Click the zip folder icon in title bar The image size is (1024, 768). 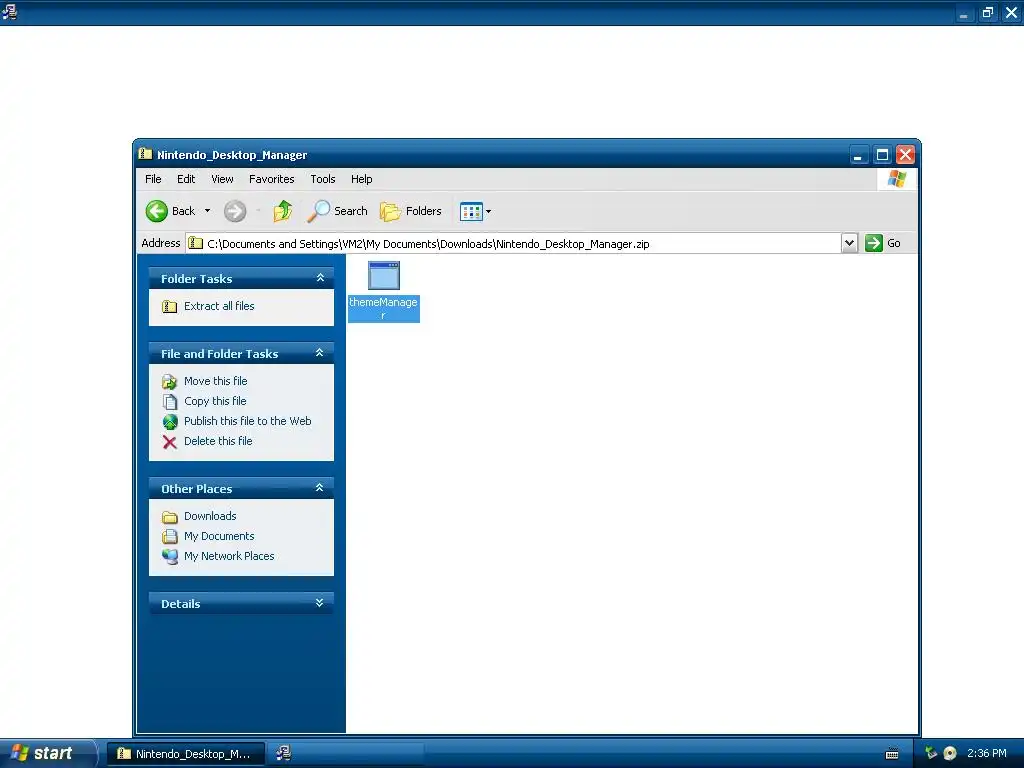pos(146,154)
